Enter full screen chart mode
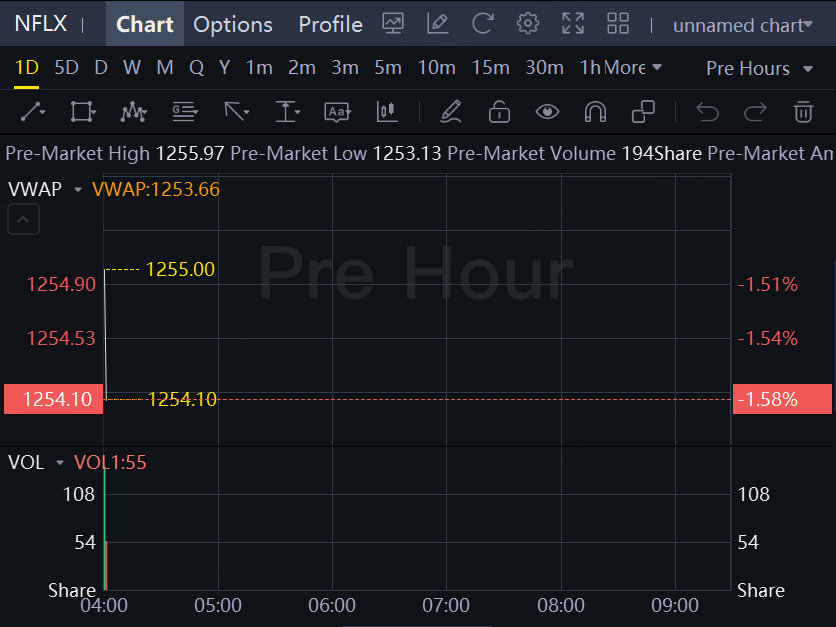 [573, 24]
